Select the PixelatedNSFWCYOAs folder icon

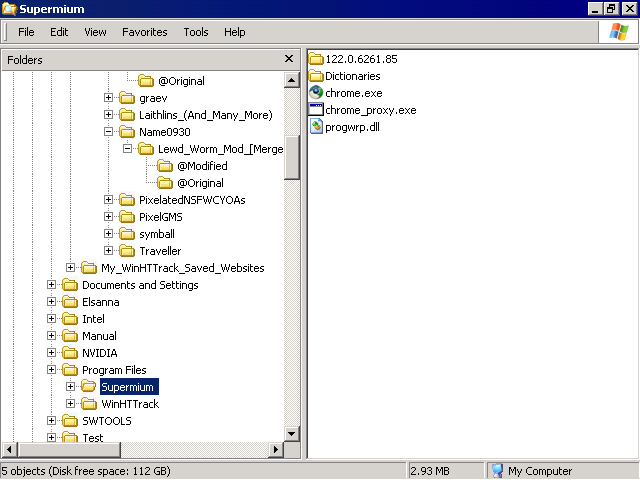127,200
